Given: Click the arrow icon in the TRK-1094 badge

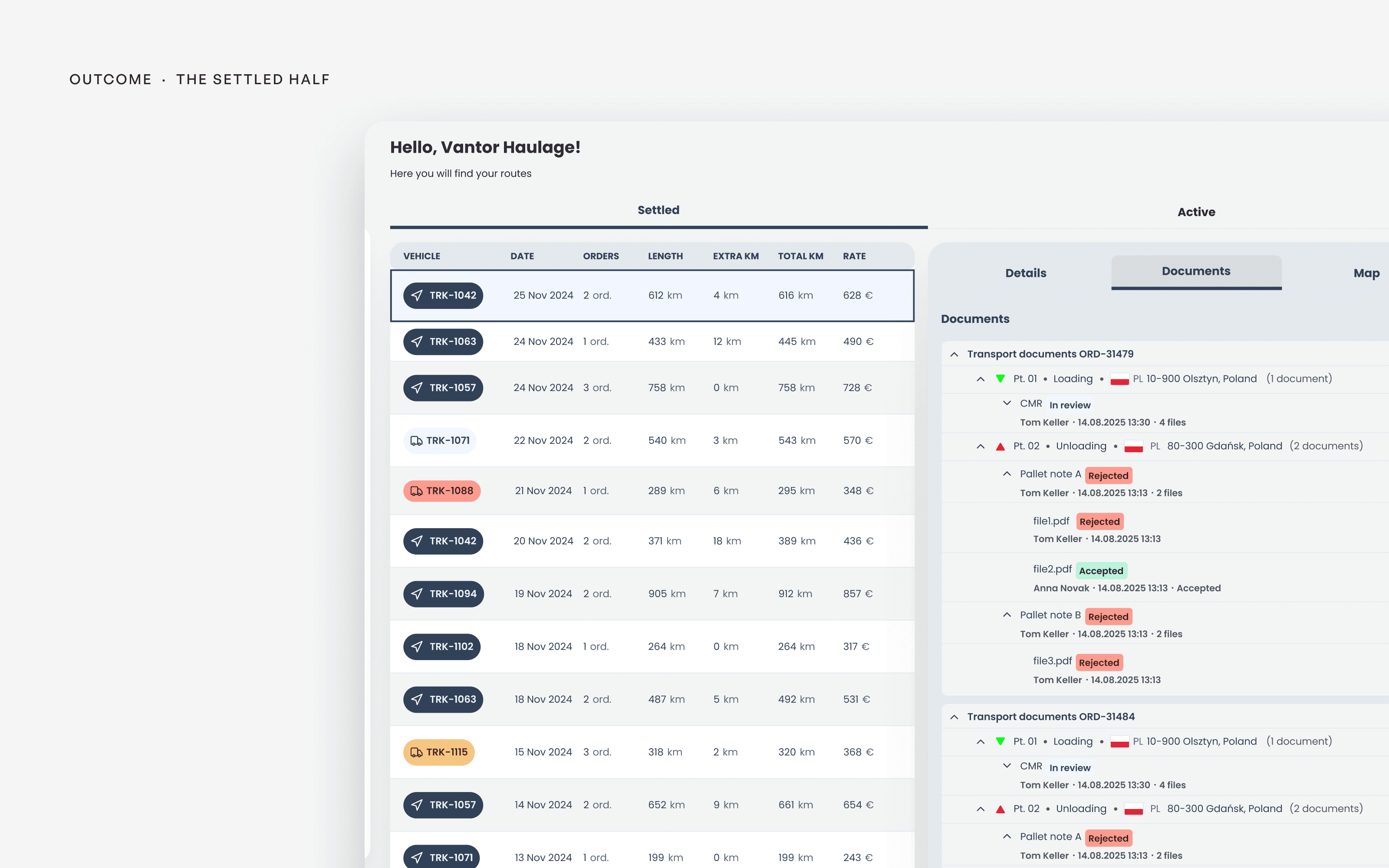Looking at the screenshot, I should coord(417,594).
